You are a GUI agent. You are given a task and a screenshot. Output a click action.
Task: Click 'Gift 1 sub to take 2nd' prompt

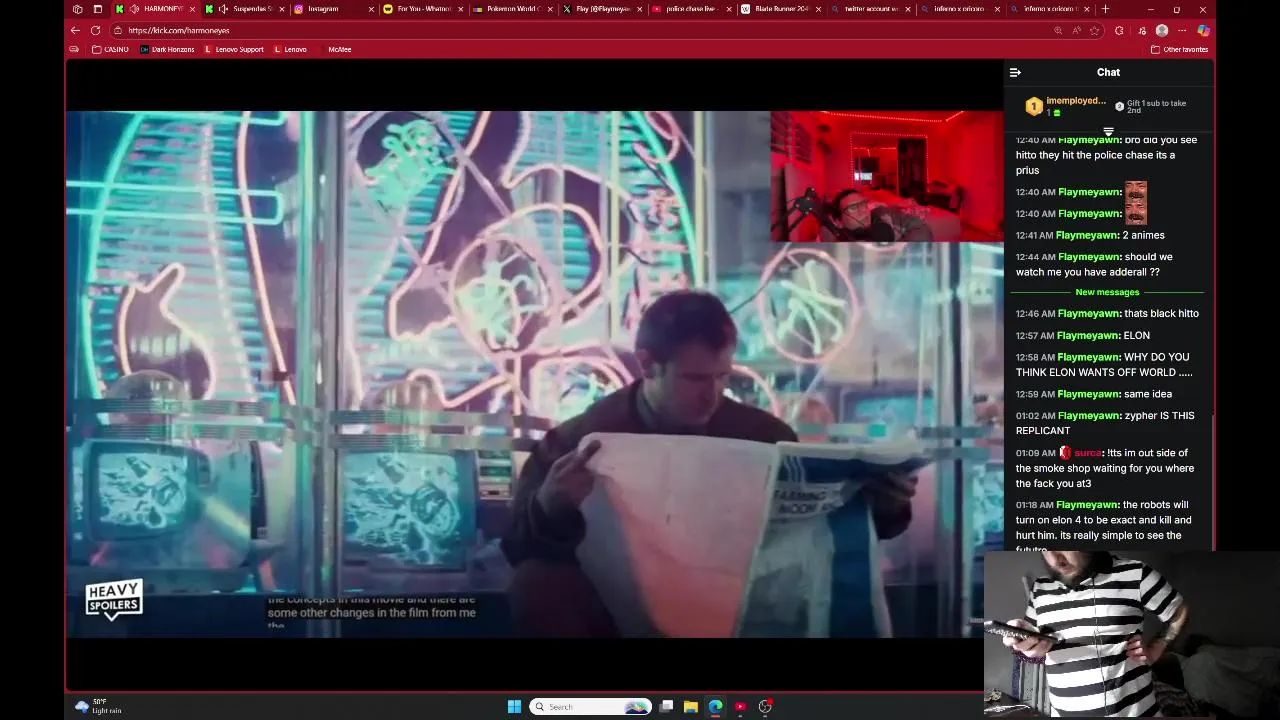click(1151, 106)
